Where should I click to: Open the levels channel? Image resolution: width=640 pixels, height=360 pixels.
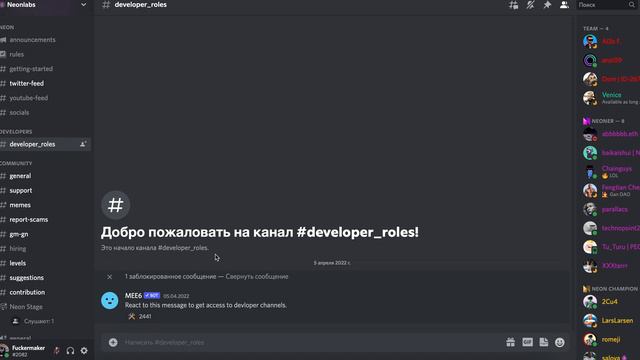(18, 263)
